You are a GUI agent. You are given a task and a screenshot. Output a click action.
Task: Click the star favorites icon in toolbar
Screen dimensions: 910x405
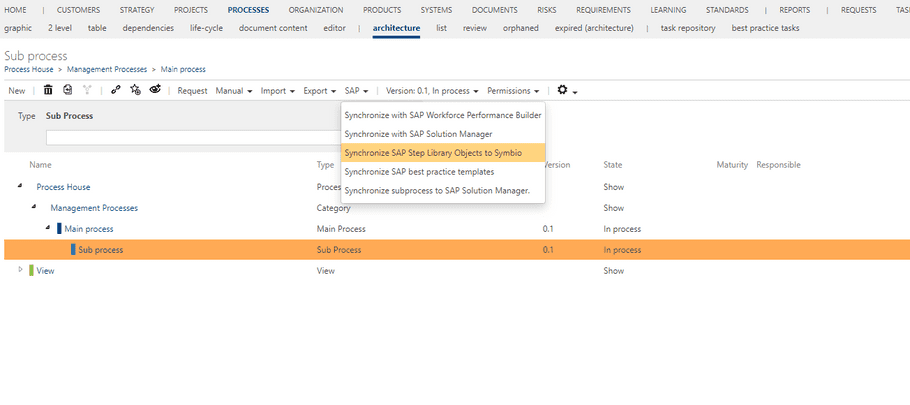point(135,90)
